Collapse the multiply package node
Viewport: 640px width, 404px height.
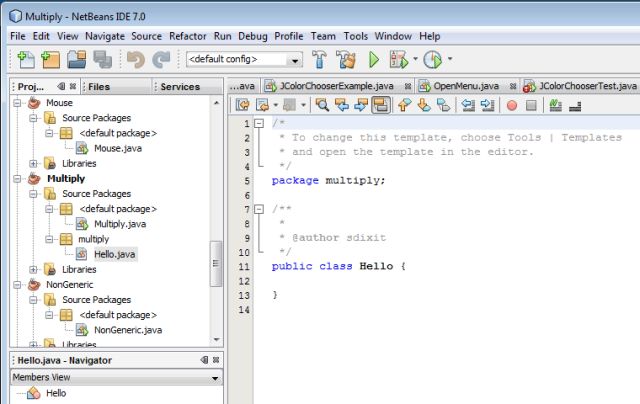click(x=49, y=239)
